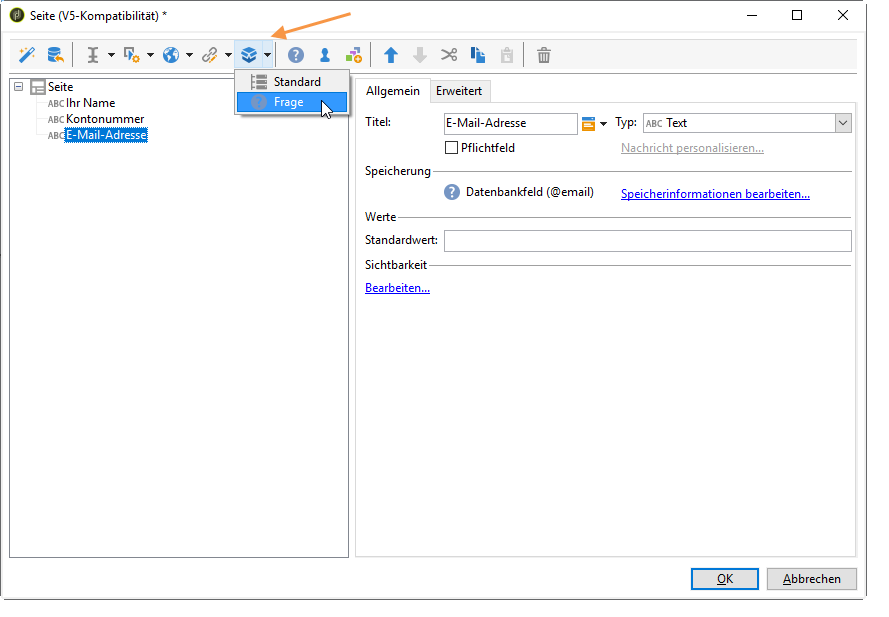Click Nachricht personalisieren link
Image resolution: width=889 pixels, height=617 pixels.
tap(692, 148)
